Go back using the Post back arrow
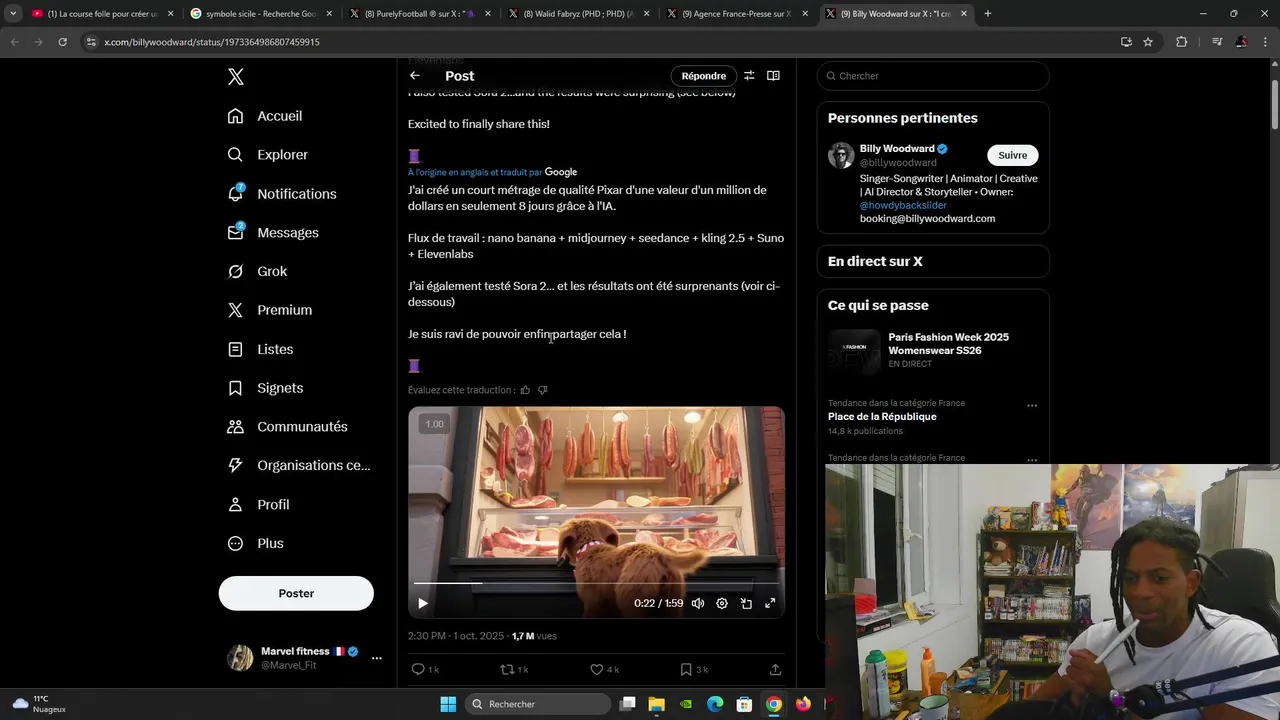1280x720 pixels. coord(415,76)
